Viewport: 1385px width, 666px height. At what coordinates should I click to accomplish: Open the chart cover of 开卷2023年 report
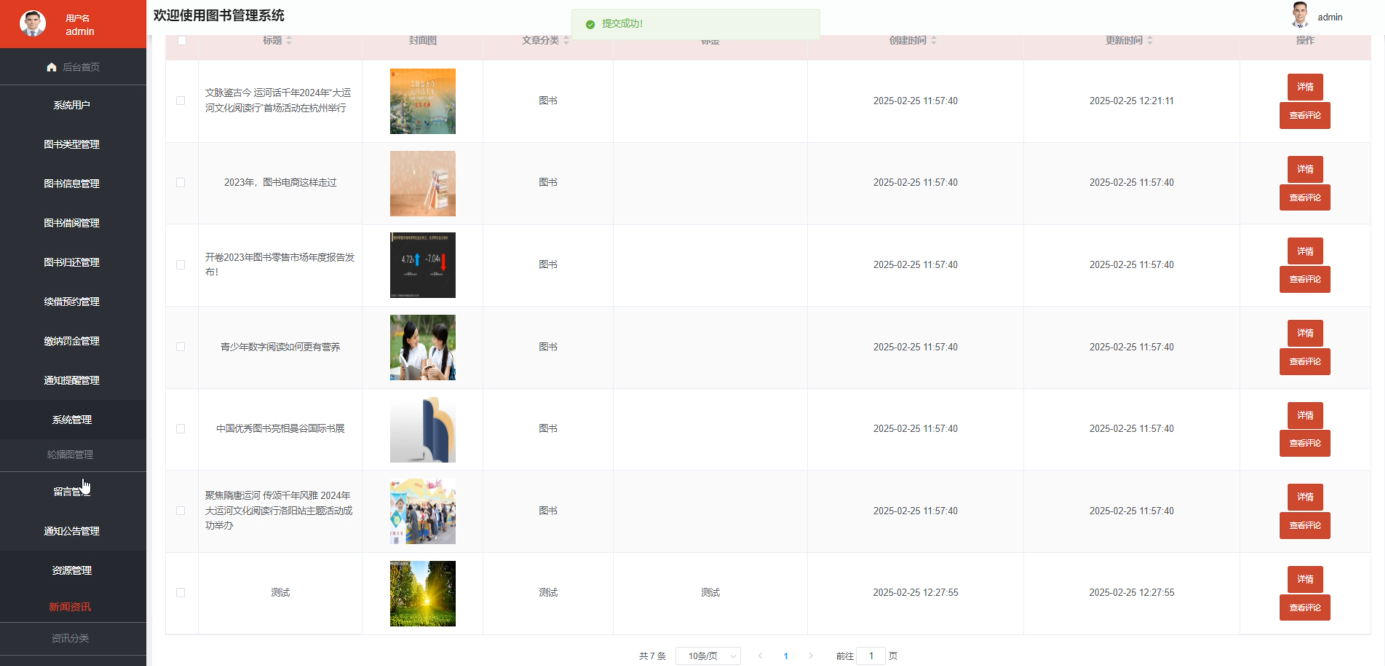pos(423,265)
